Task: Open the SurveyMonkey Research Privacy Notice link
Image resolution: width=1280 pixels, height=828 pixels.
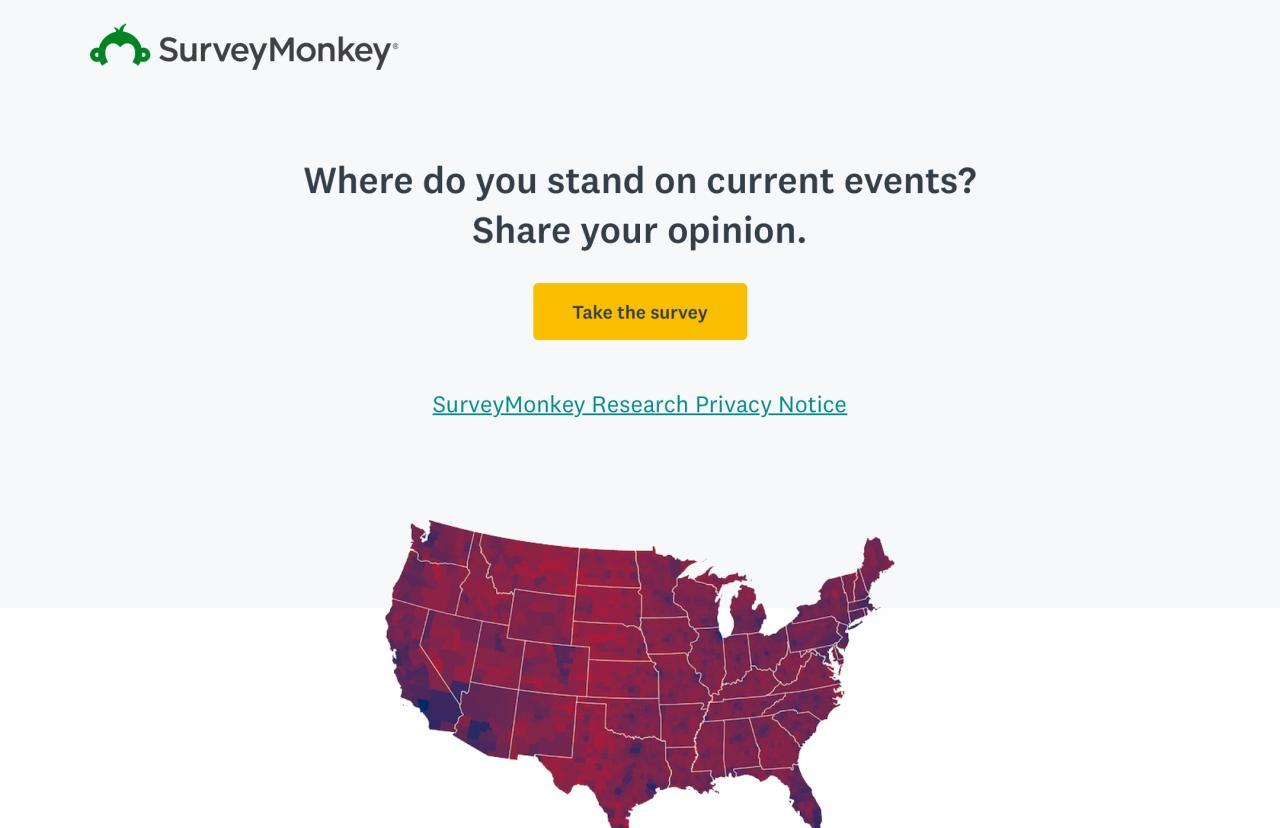Action: pyautogui.click(x=639, y=404)
